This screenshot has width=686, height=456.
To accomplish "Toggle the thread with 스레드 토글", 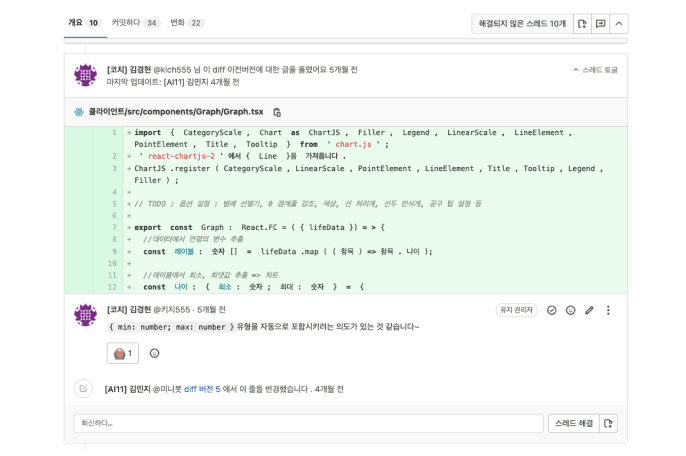I will (595, 70).
